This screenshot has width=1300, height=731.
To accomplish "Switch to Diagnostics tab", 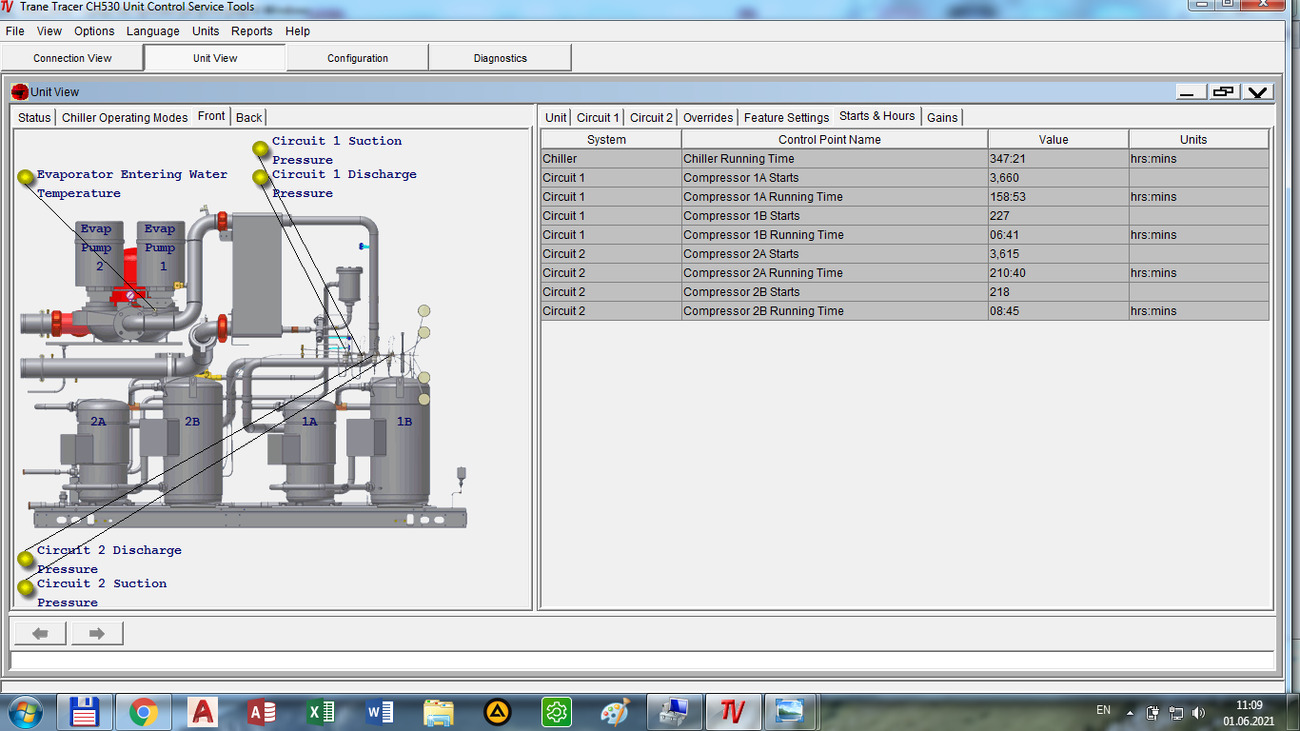I will point(500,58).
